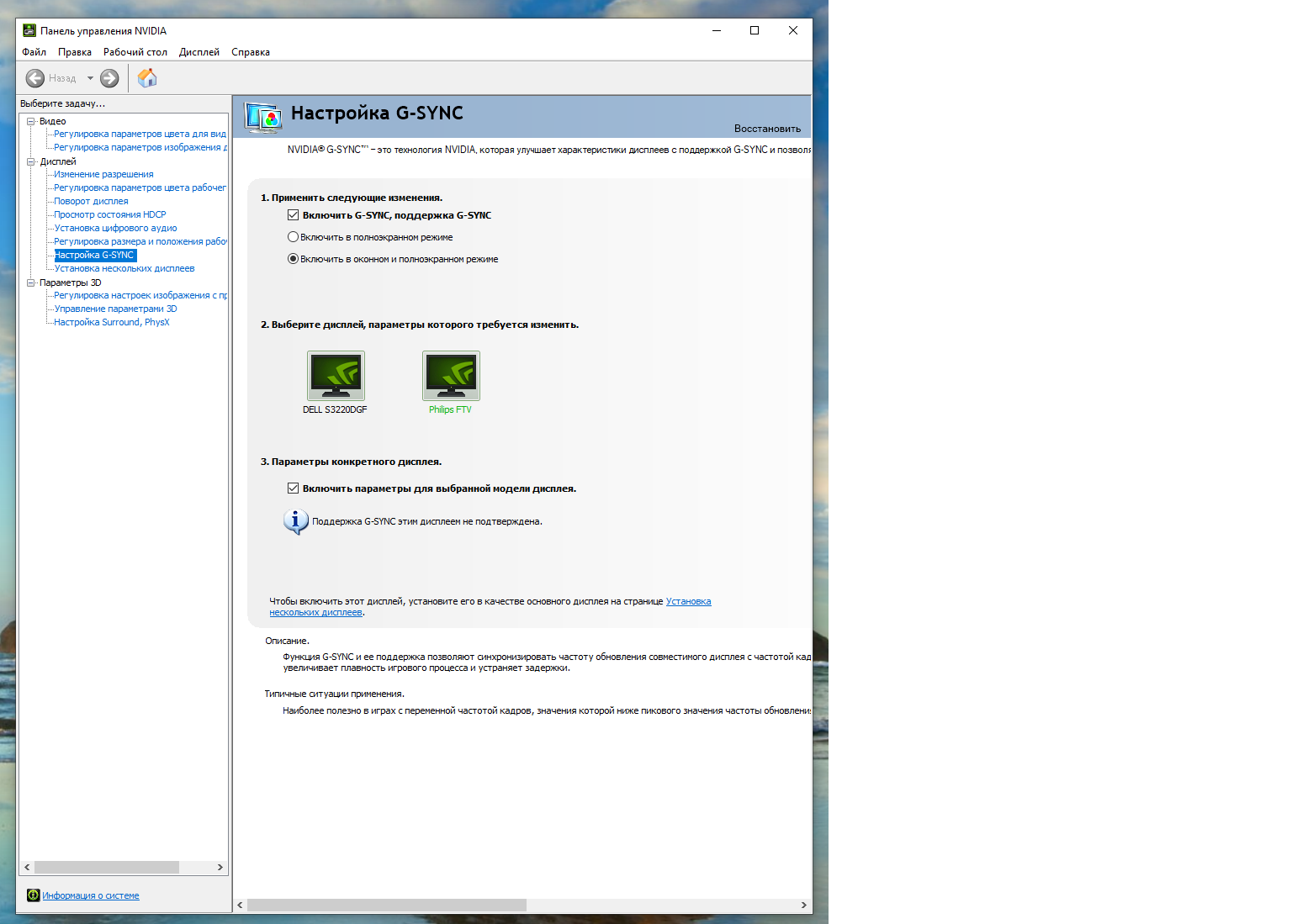Click the Back arrow icon in toolbar
Screen dimensions: 1292x924
(x=35, y=78)
